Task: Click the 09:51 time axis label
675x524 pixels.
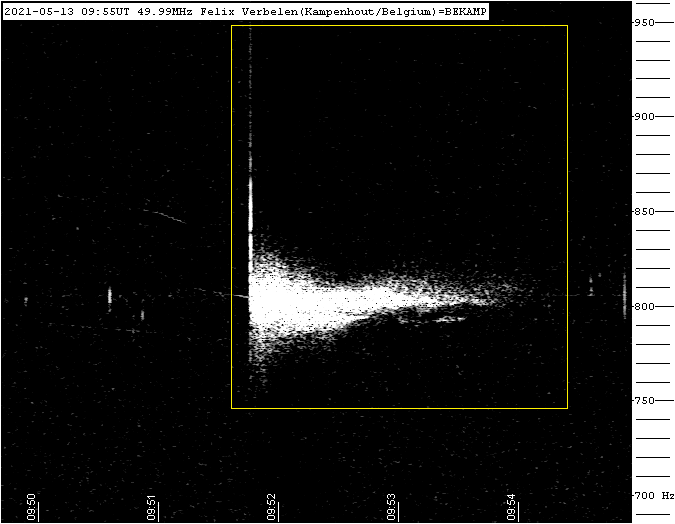Action: (x=152, y=507)
